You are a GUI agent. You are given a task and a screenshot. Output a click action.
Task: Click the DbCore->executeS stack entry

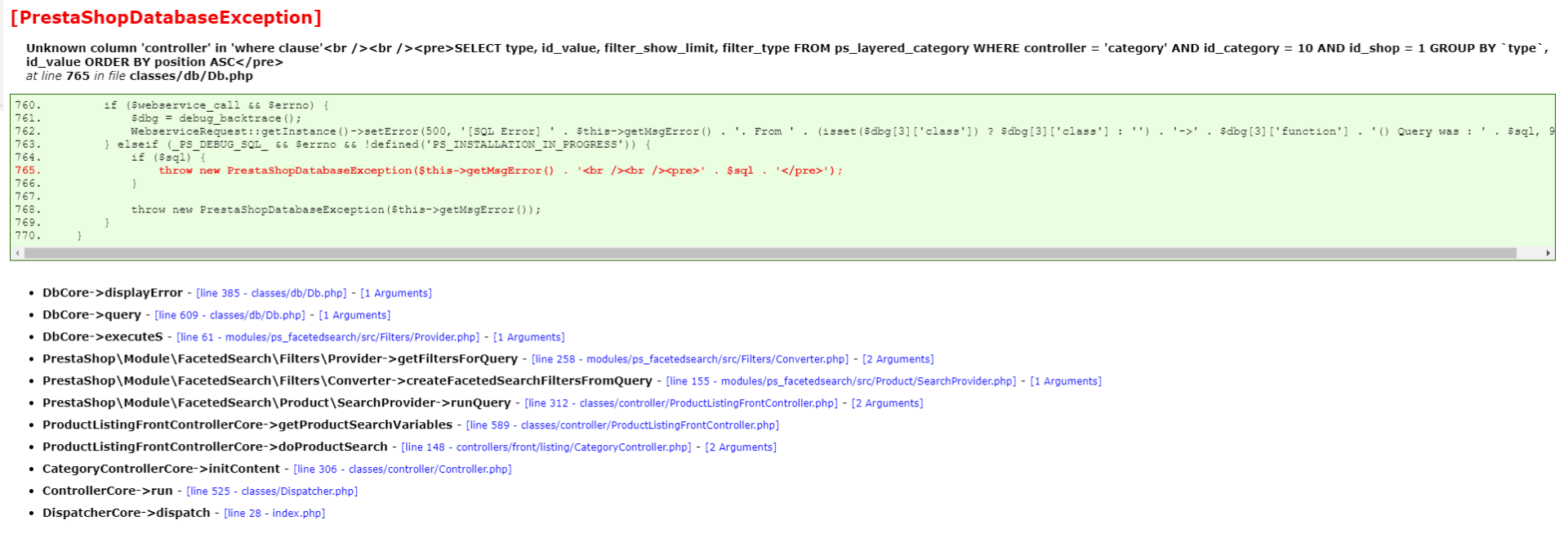pyautogui.click(x=103, y=337)
